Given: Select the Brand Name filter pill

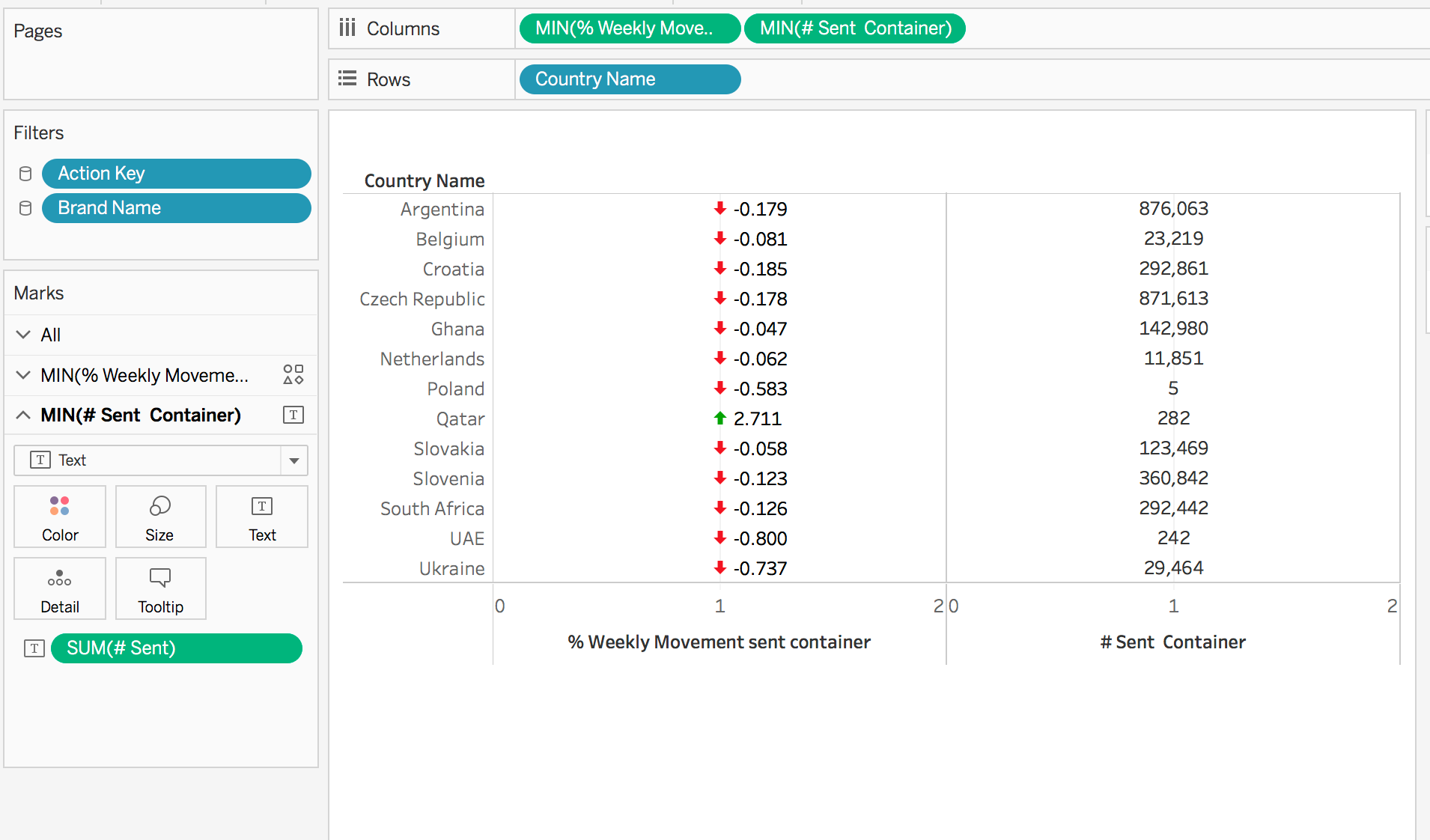Looking at the screenshot, I should tap(176, 207).
